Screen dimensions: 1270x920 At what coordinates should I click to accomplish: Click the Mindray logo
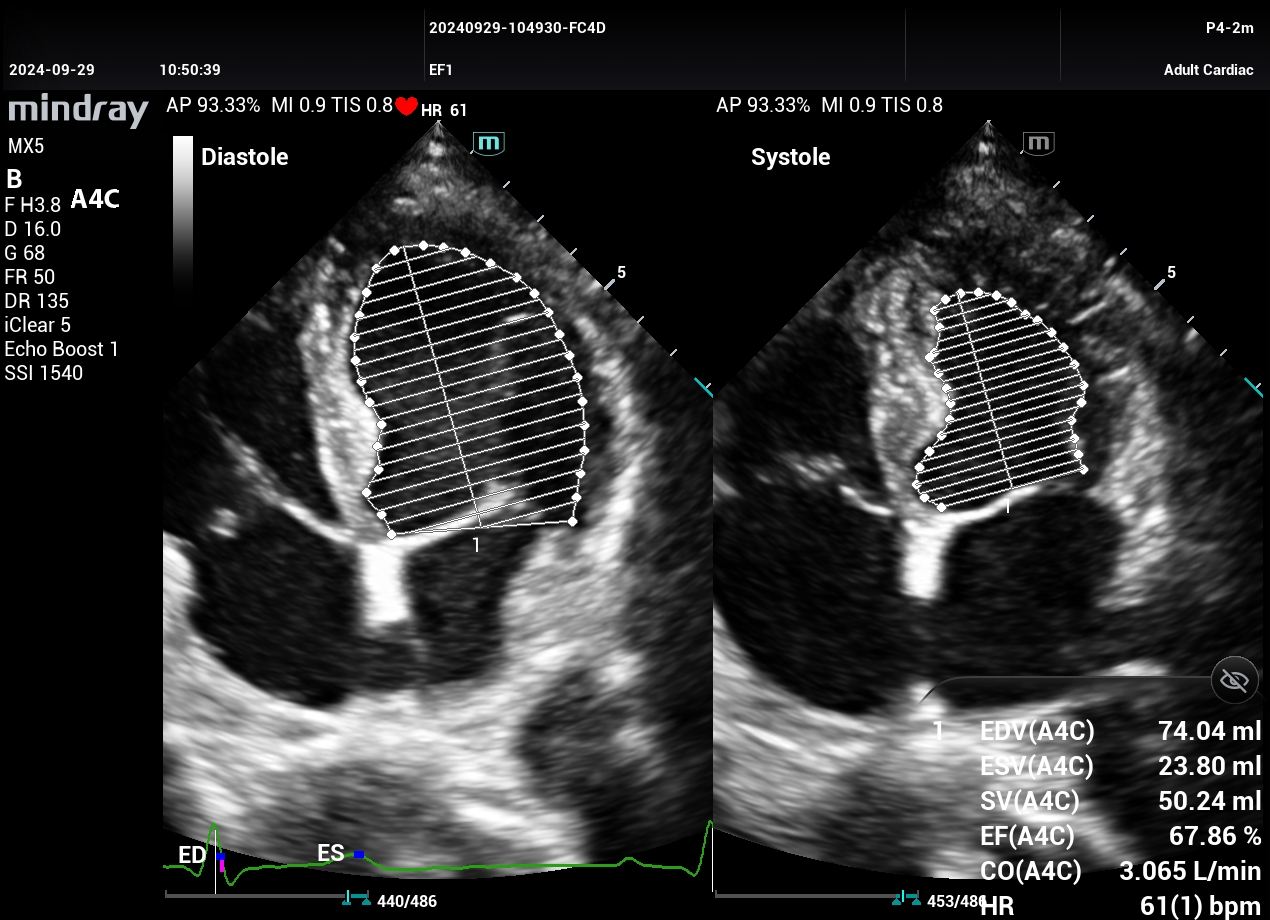point(78,109)
